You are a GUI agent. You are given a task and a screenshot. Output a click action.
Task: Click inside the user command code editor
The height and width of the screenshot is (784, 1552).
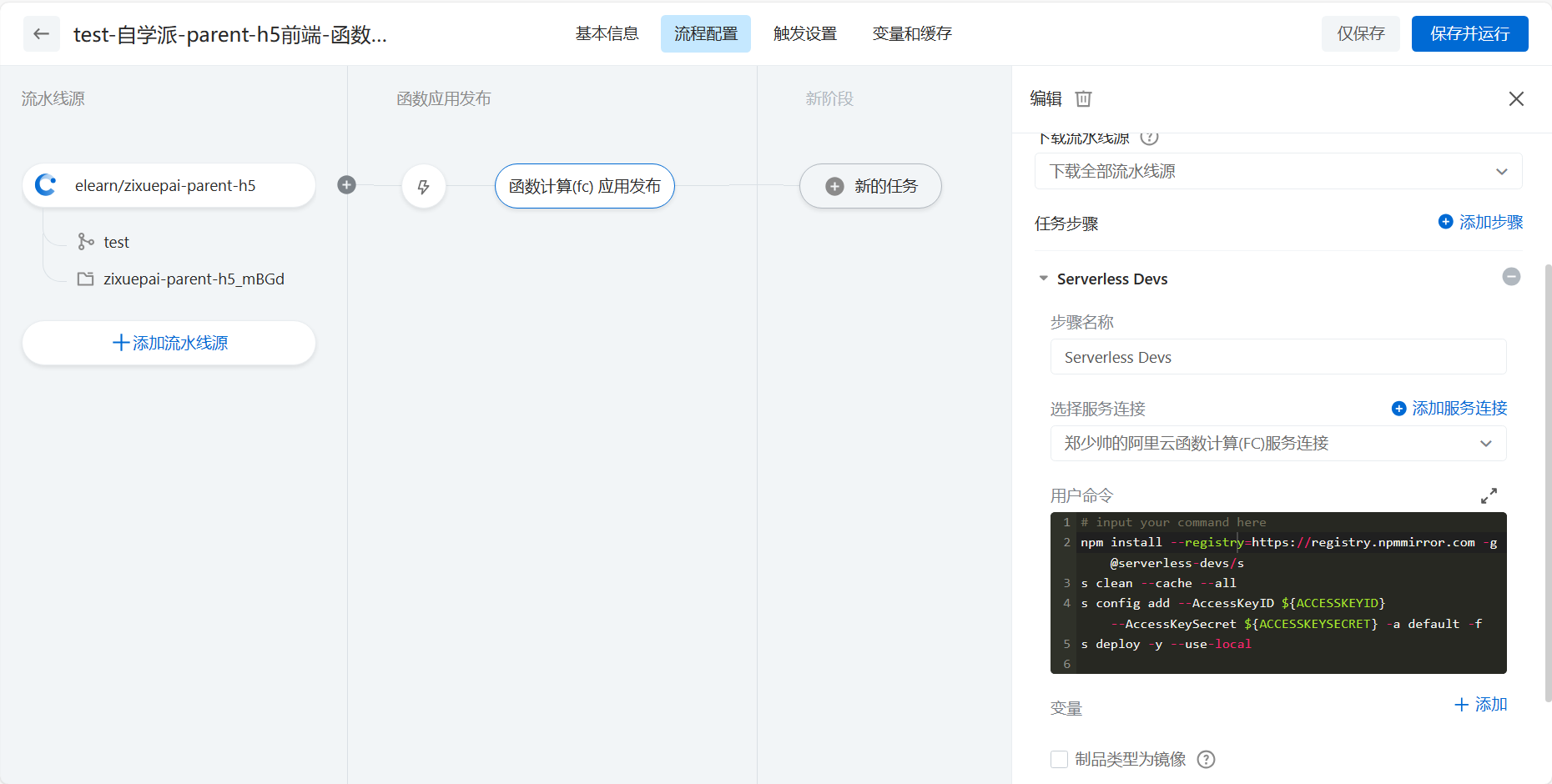pyautogui.click(x=1278, y=593)
